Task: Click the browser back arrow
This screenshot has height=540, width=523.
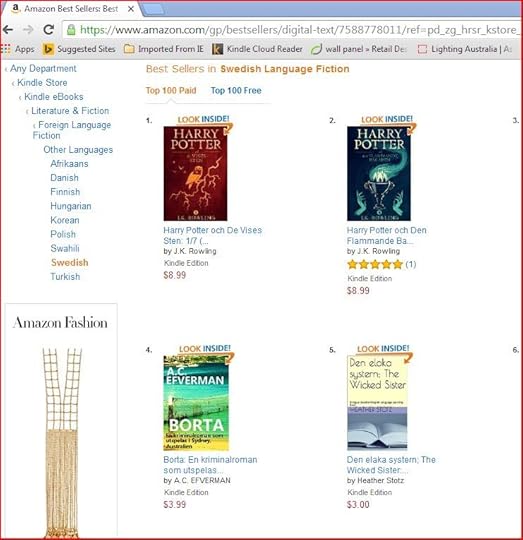Action: pyautogui.click(x=8, y=30)
